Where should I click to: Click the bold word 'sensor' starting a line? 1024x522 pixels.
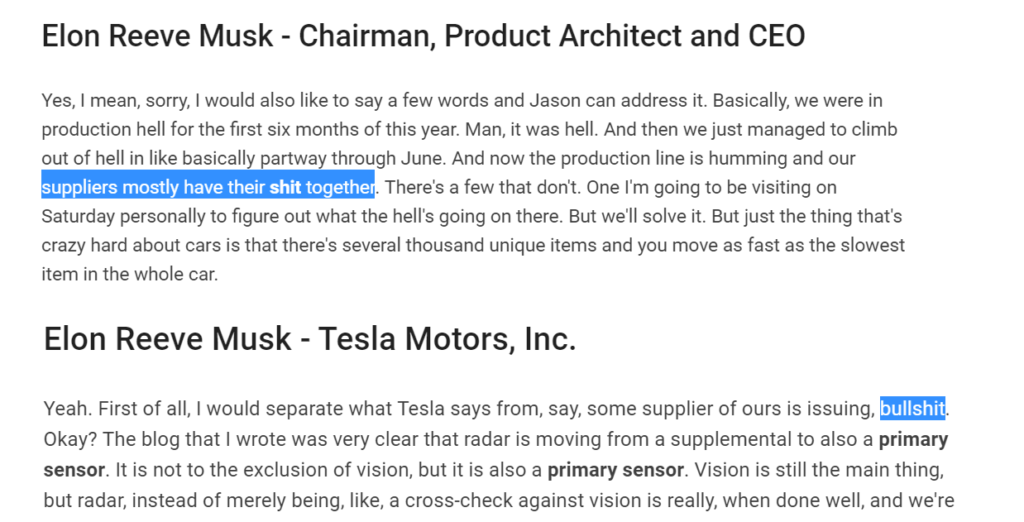tap(74, 470)
